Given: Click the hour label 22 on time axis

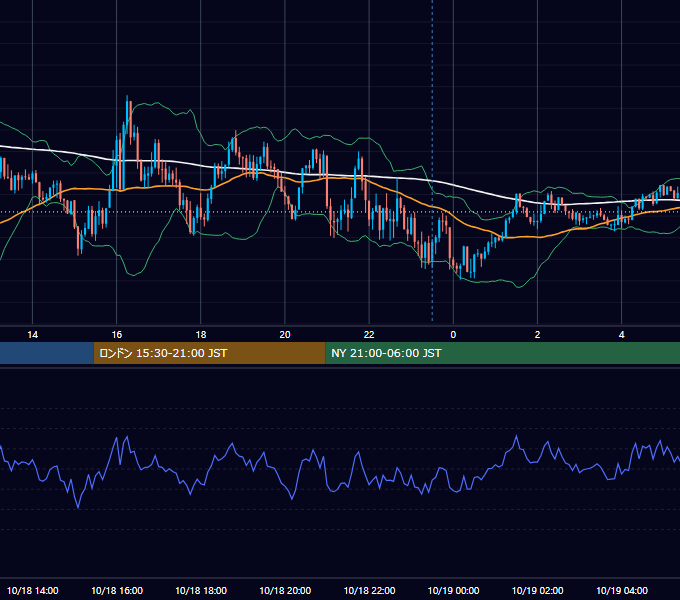Looking at the screenshot, I should coord(369,335).
